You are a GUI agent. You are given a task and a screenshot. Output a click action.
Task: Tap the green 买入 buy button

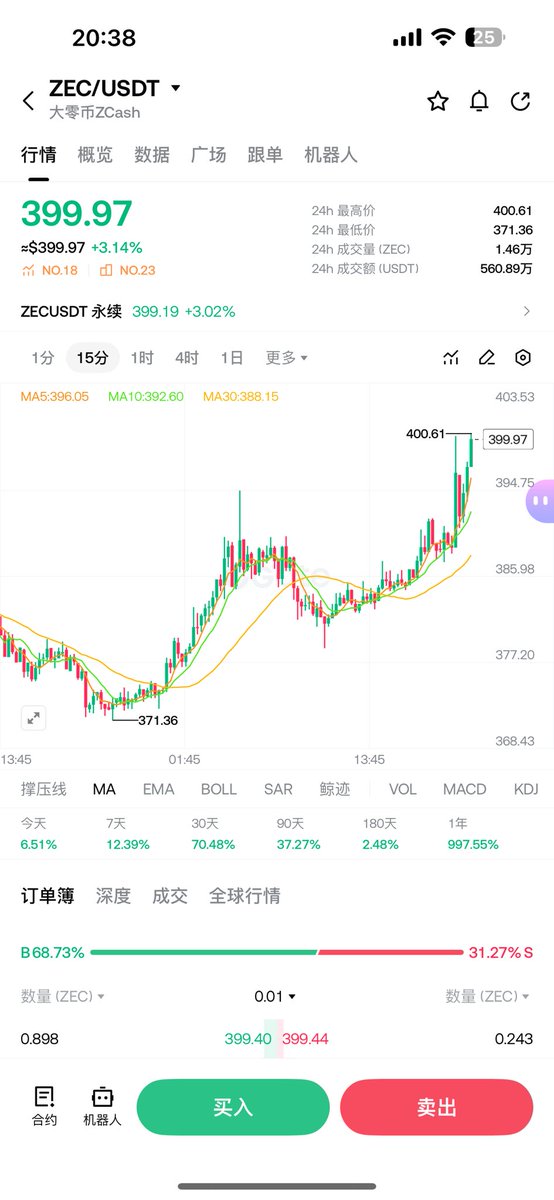233,1107
